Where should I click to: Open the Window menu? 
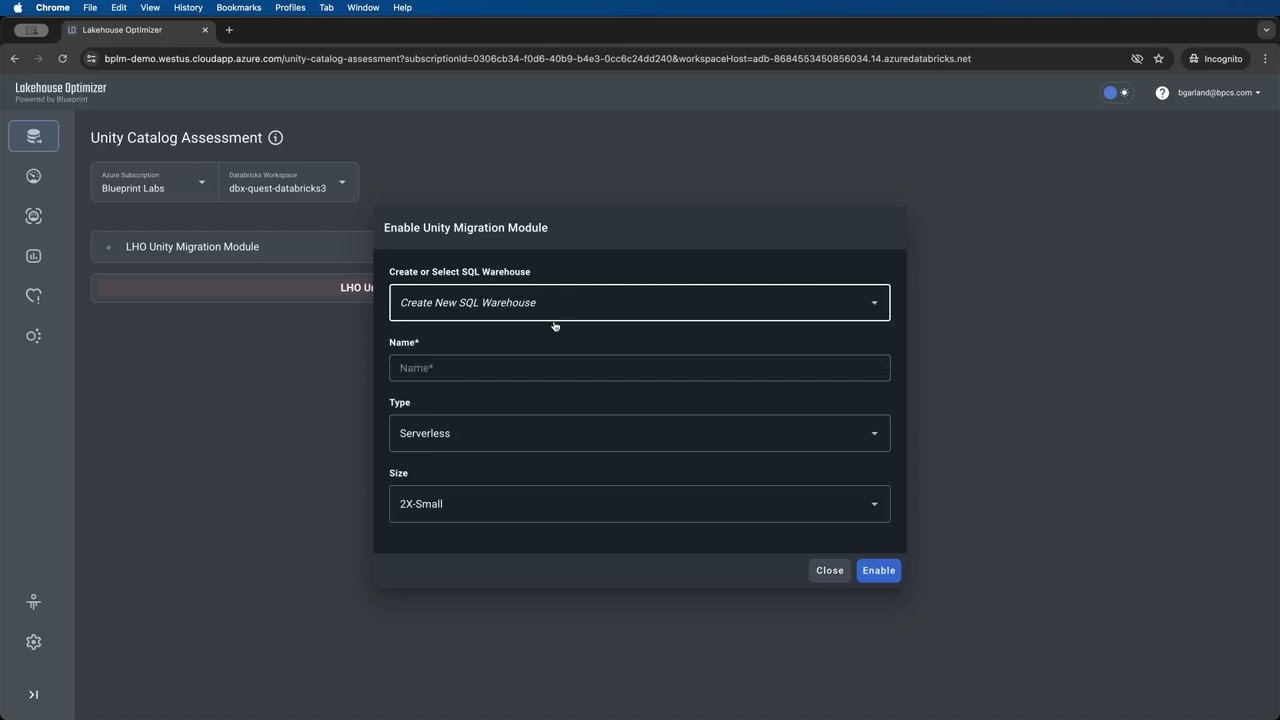tap(363, 8)
